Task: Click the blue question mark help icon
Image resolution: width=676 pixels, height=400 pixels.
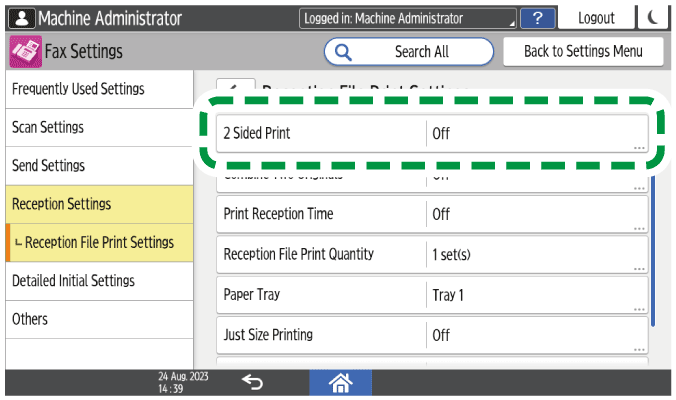Action: click(538, 18)
